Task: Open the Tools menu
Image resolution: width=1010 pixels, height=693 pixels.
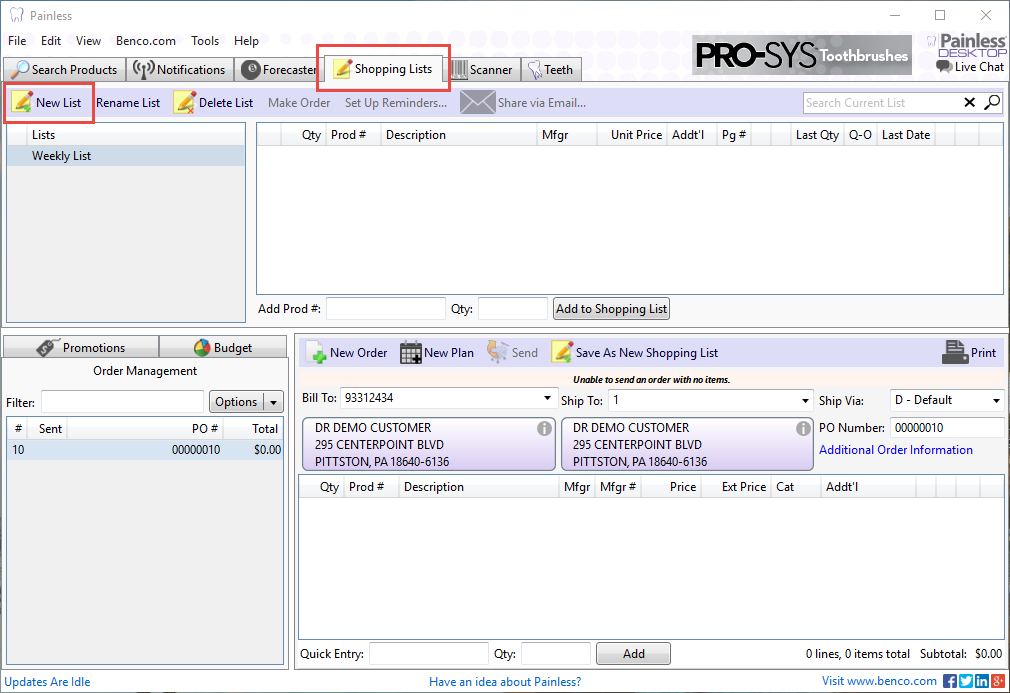Action: (x=205, y=41)
